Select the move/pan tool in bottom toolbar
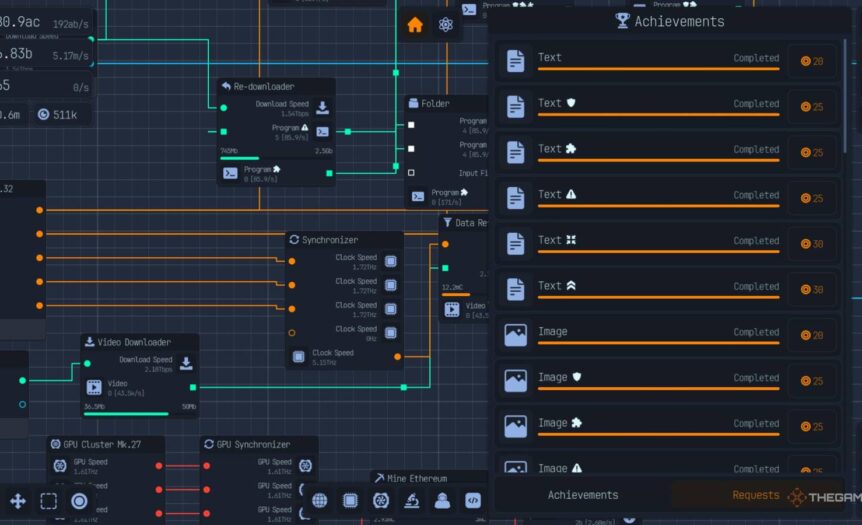 [x=17, y=501]
